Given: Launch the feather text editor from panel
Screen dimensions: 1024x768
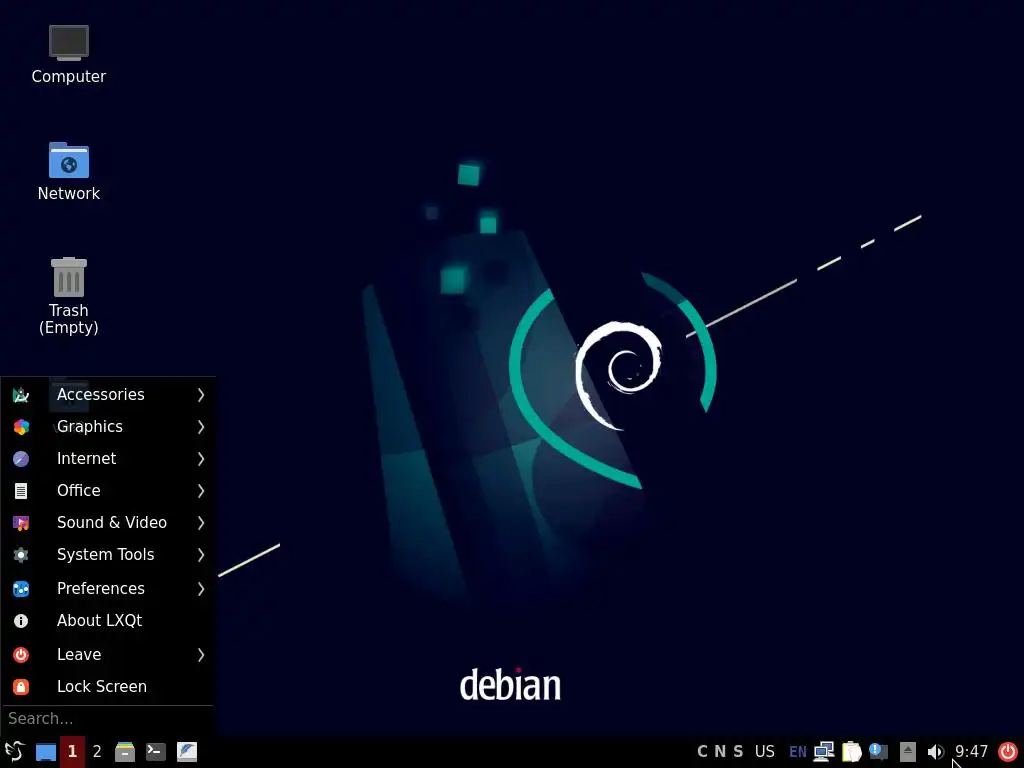Looking at the screenshot, I should (187, 752).
